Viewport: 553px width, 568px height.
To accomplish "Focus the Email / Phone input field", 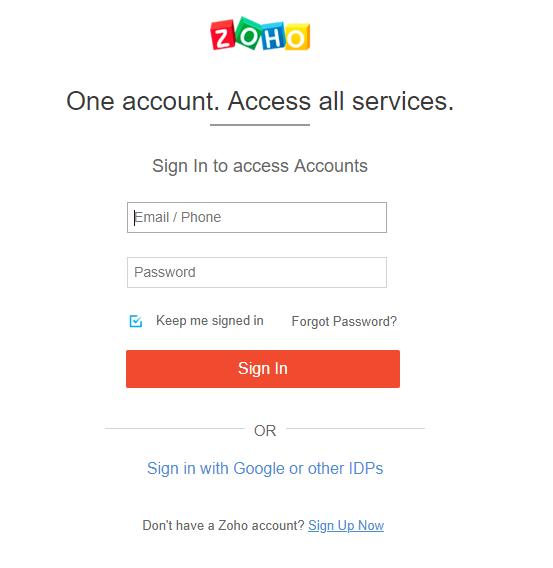I will [x=257, y=217].
